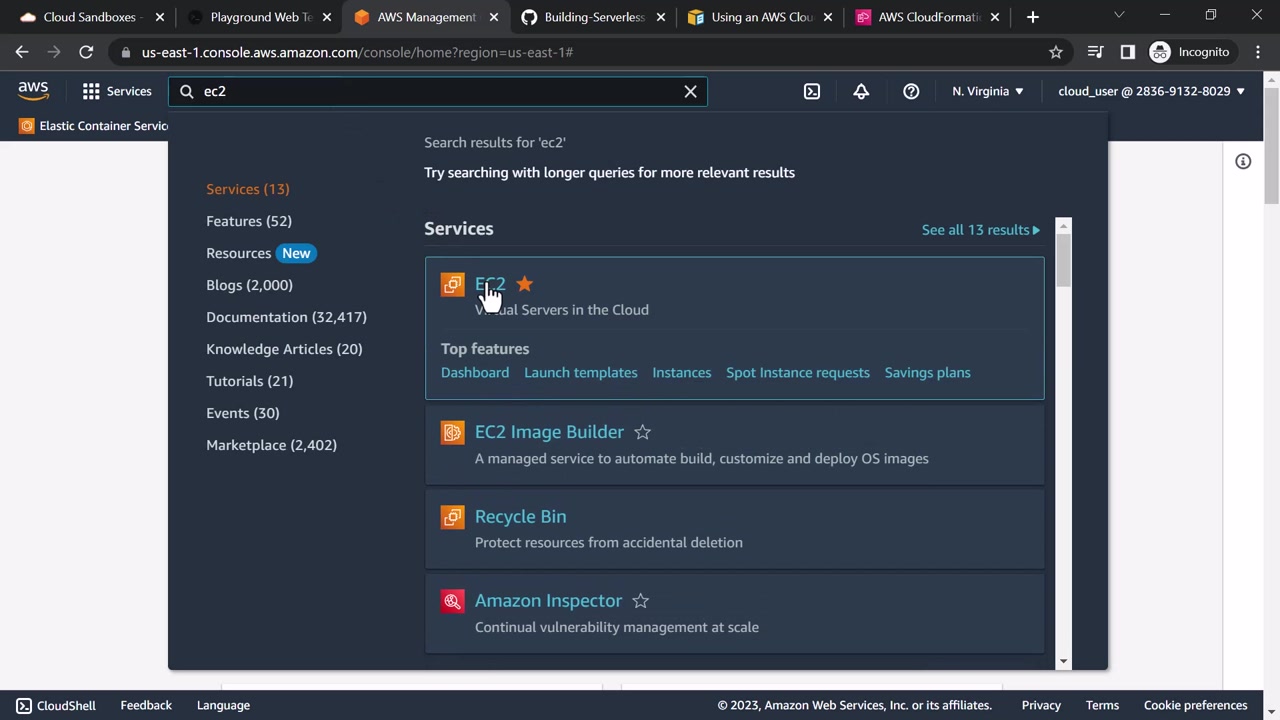Filter results by Services (13)
The image size is (1280, 720).
coord(248,189)
